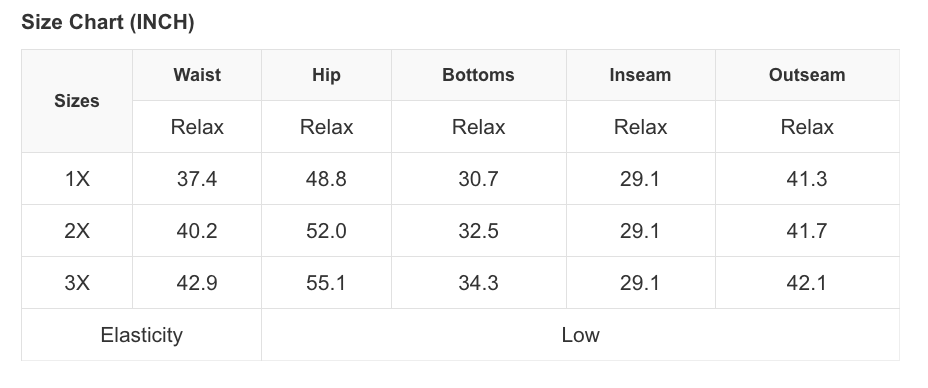The height and width of the screenshot is (388, 928).
Task: Select the 2X size row label
Action: click(77, 231)
